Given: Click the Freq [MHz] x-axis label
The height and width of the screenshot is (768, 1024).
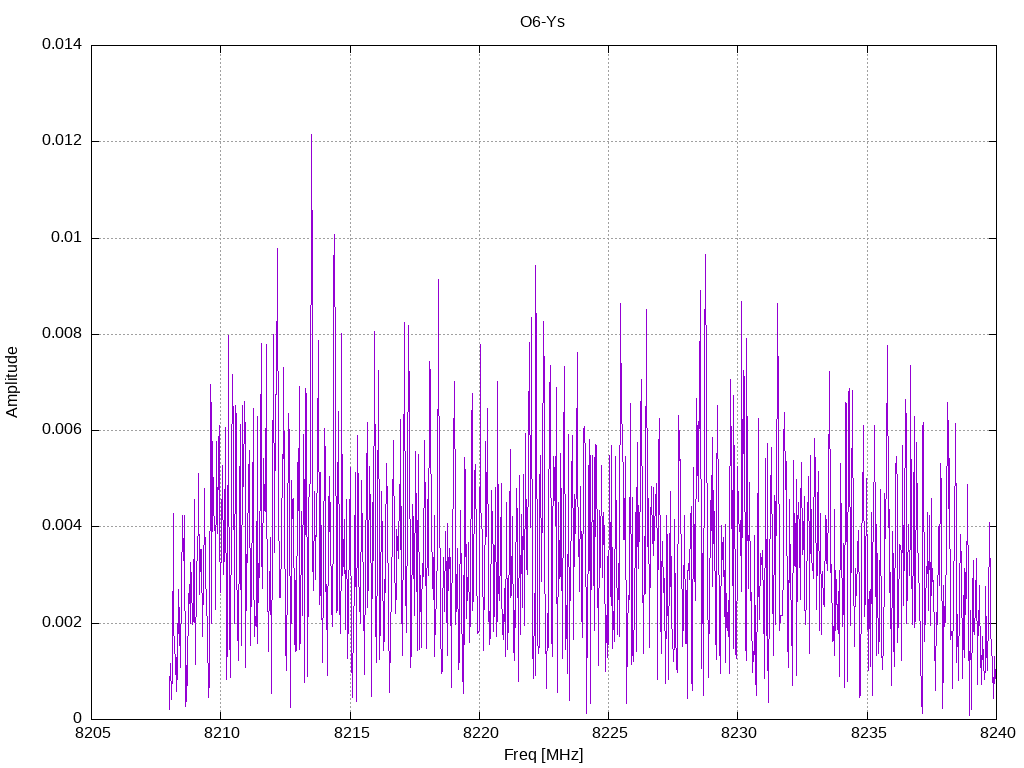Looking at the screenshot, I should 543,755.
